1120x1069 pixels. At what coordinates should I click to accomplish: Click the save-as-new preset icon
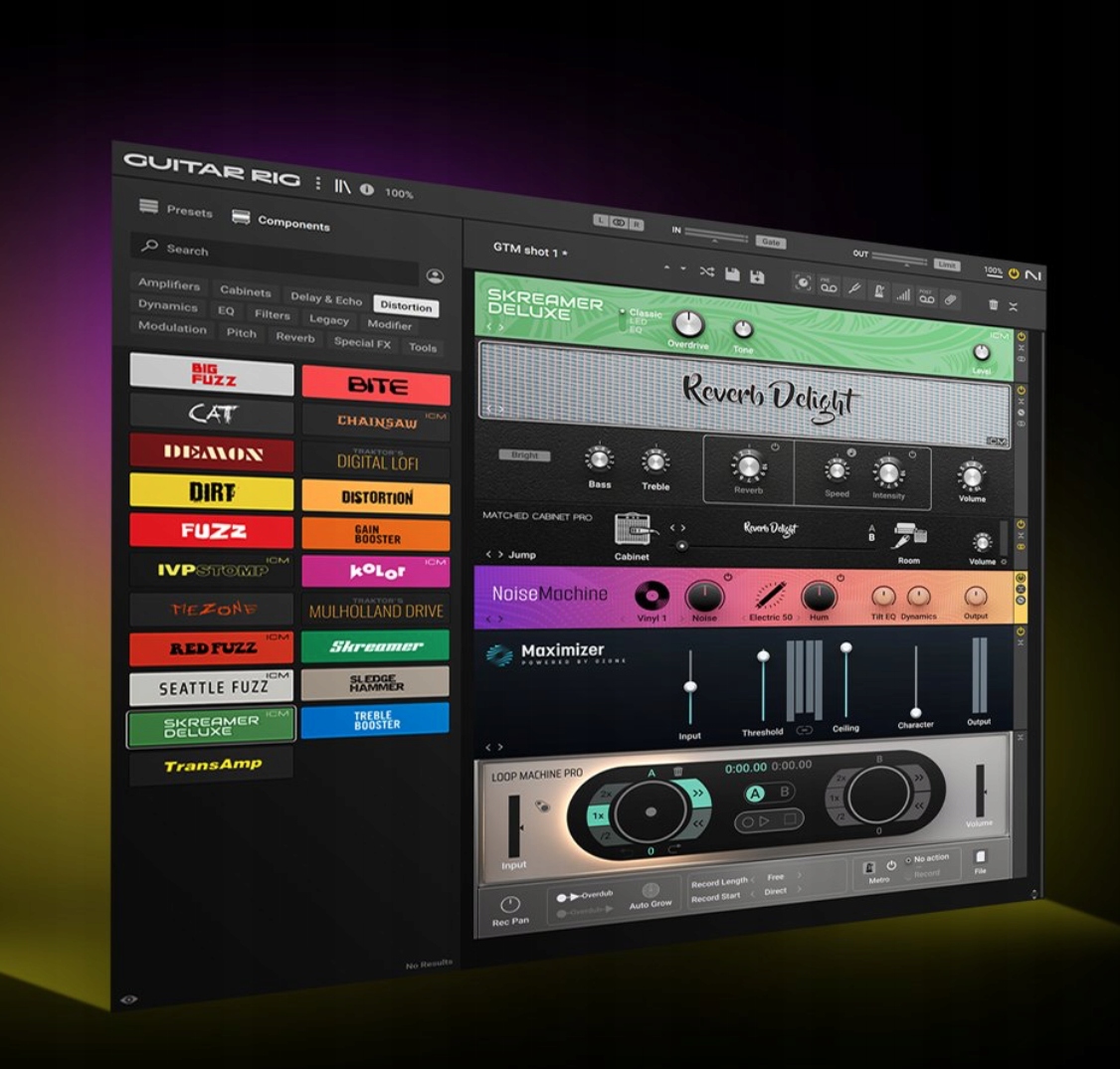point(757,276)
